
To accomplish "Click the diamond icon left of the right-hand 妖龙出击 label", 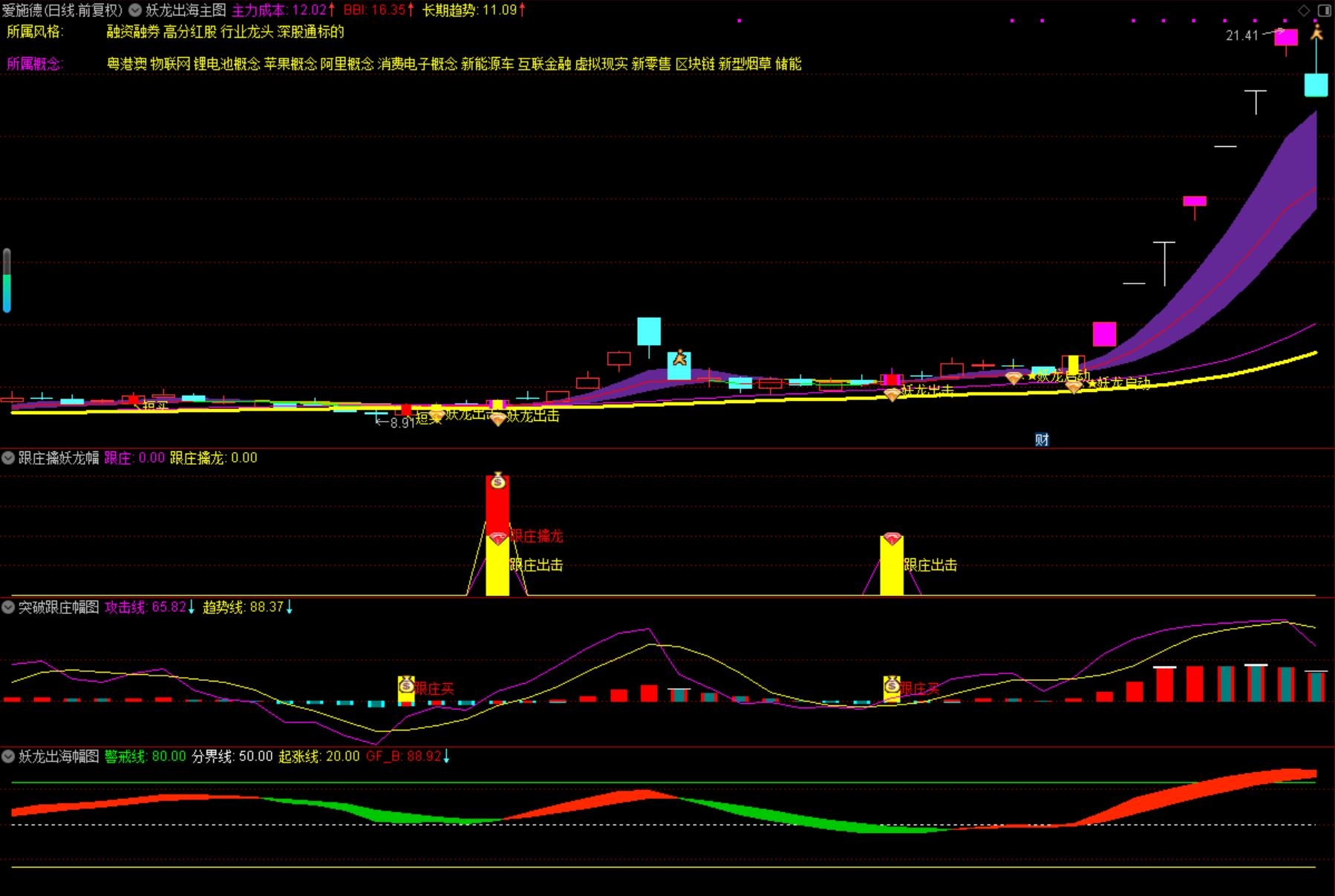I will (892, 394).
